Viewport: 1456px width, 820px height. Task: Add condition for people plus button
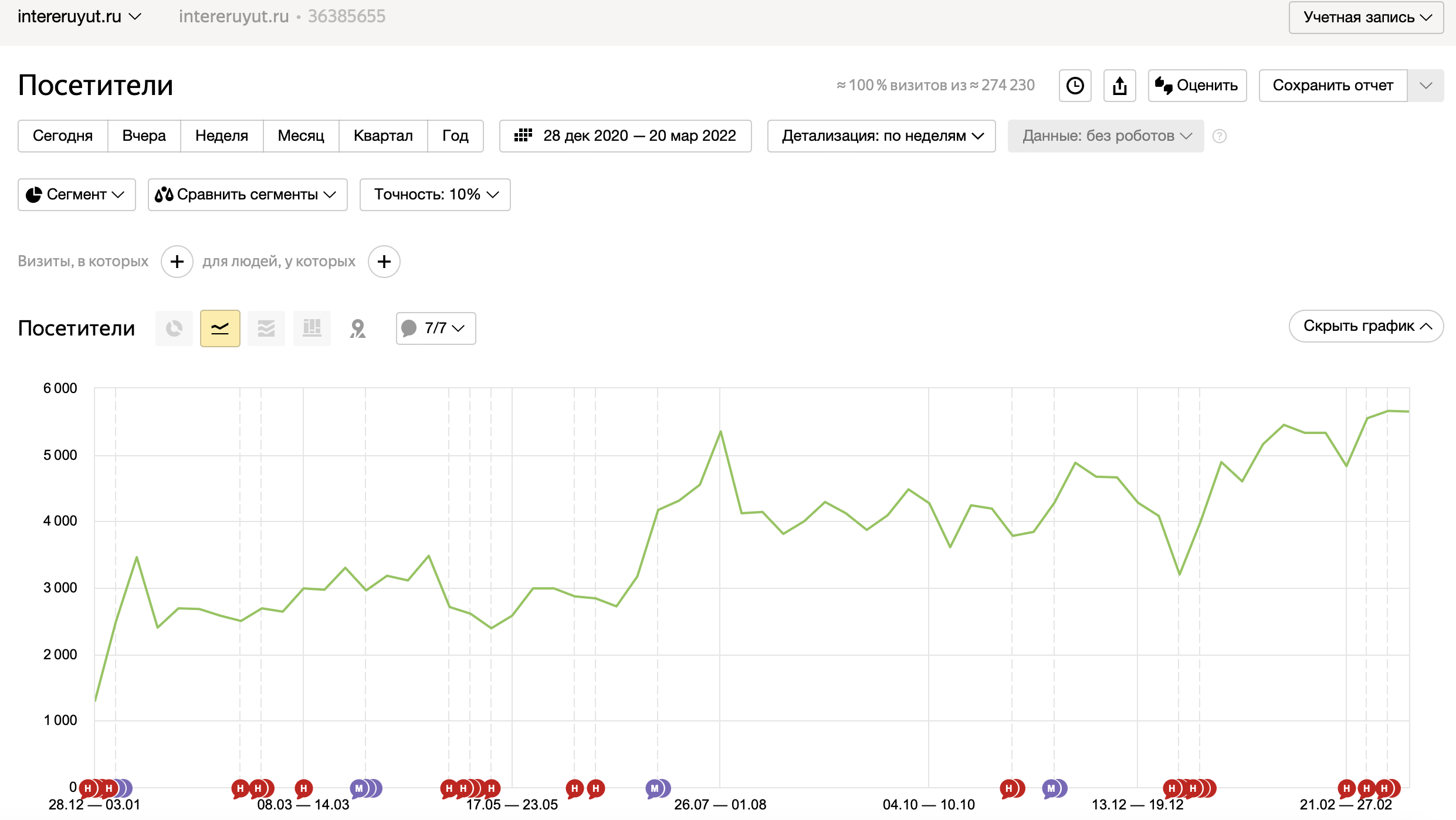pyautogui.click(x=384, y=262)
